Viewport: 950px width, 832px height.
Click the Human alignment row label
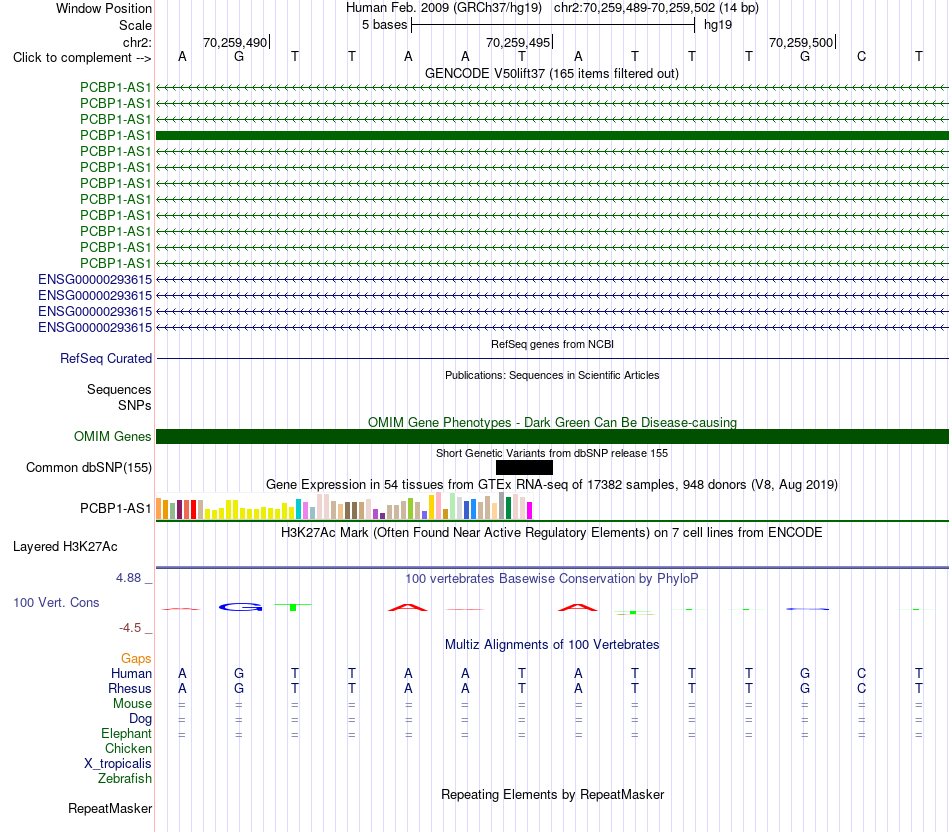pyautogui.click(x=131, y=674)
